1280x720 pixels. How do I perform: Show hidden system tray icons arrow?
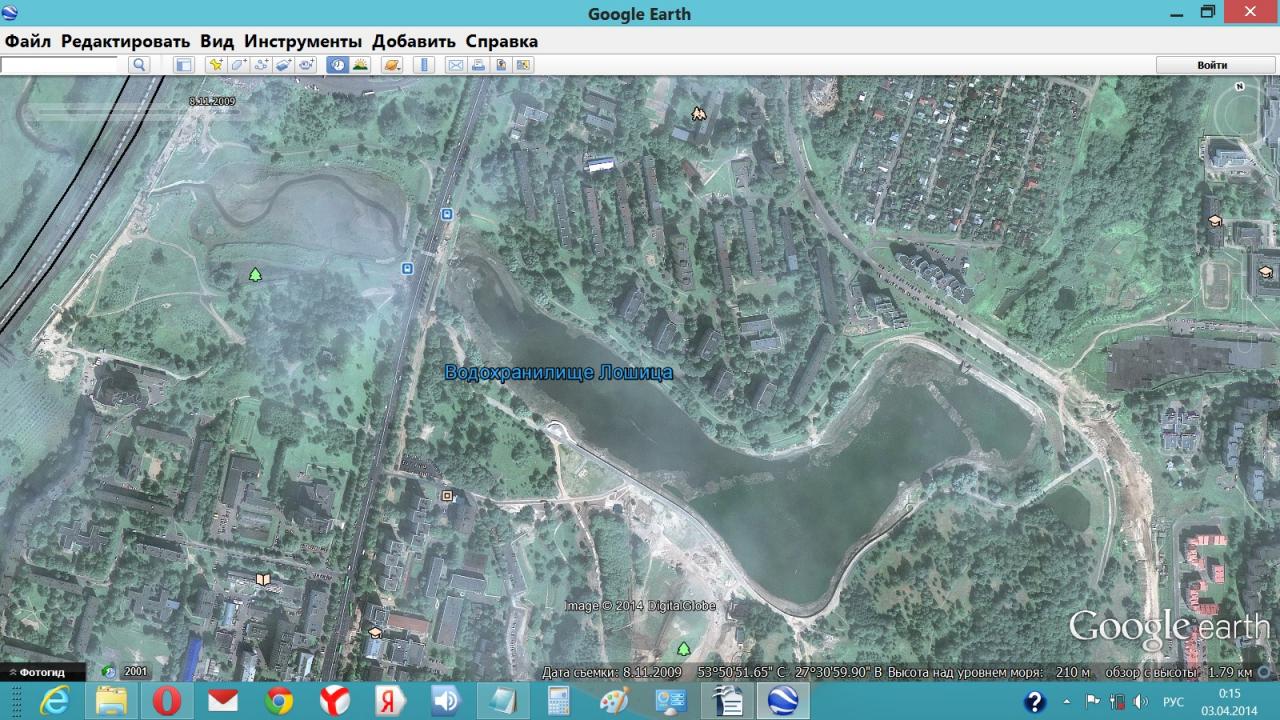tap(1066, 701)
